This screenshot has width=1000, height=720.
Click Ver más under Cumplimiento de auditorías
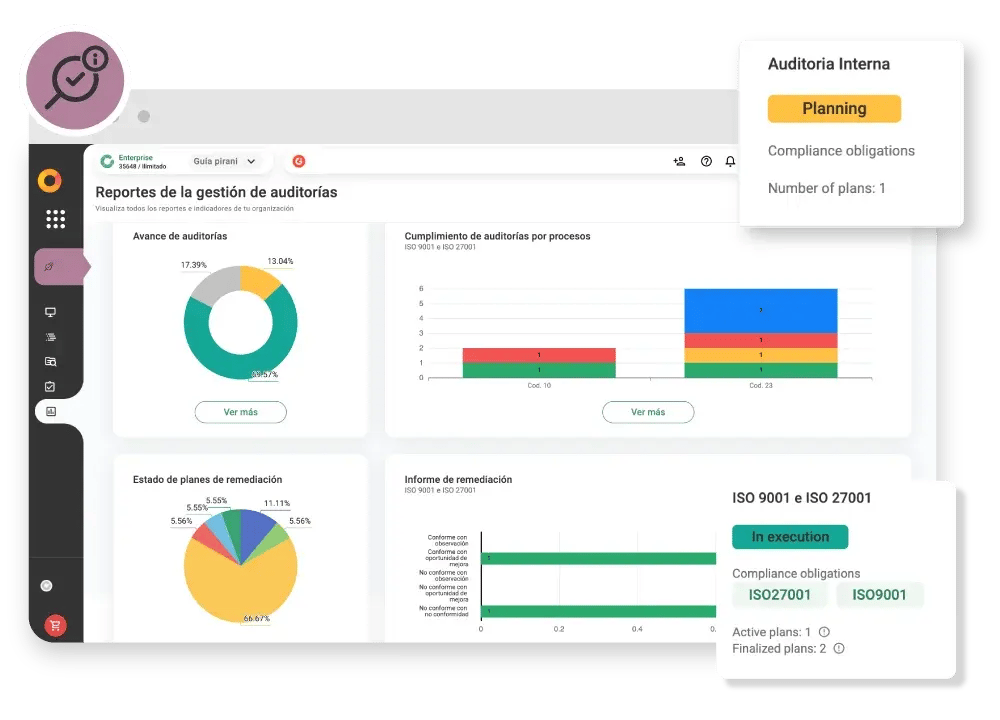(x=647, y=412)
